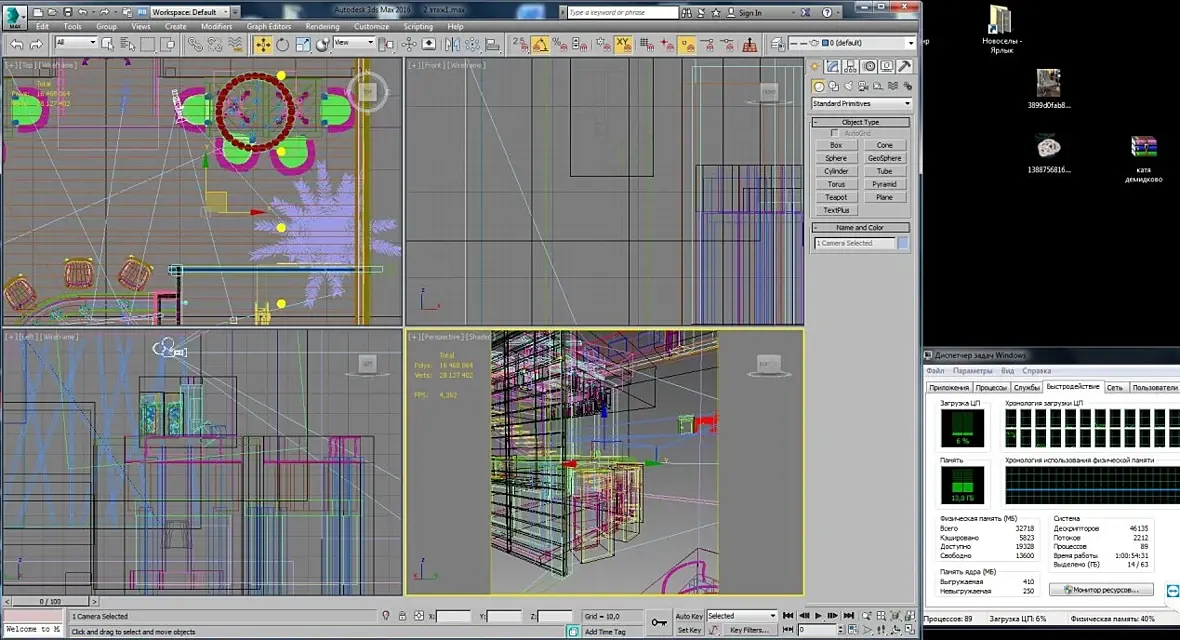The height and width of the screenshot is (640, 1180).
Task: Open the Standard Primitives dropdown
Action: pyautogui.click(x=862, y=103)
